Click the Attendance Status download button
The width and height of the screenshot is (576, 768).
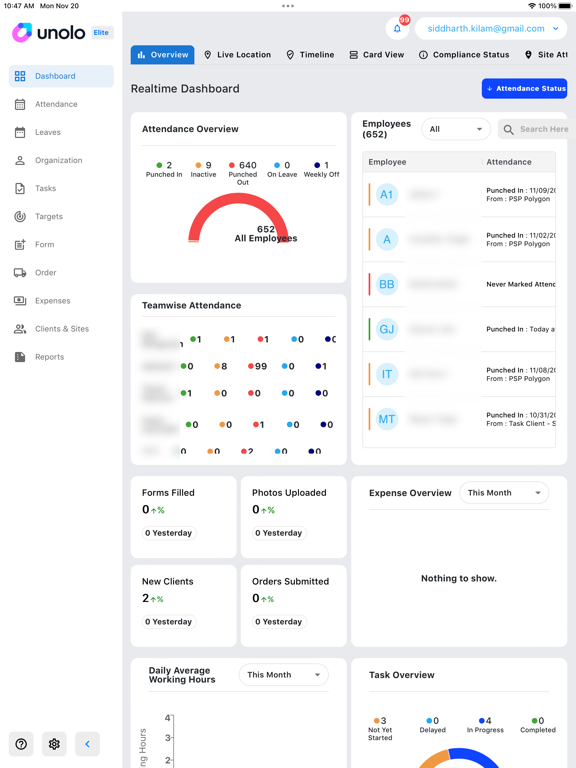[x=525, y=89]
